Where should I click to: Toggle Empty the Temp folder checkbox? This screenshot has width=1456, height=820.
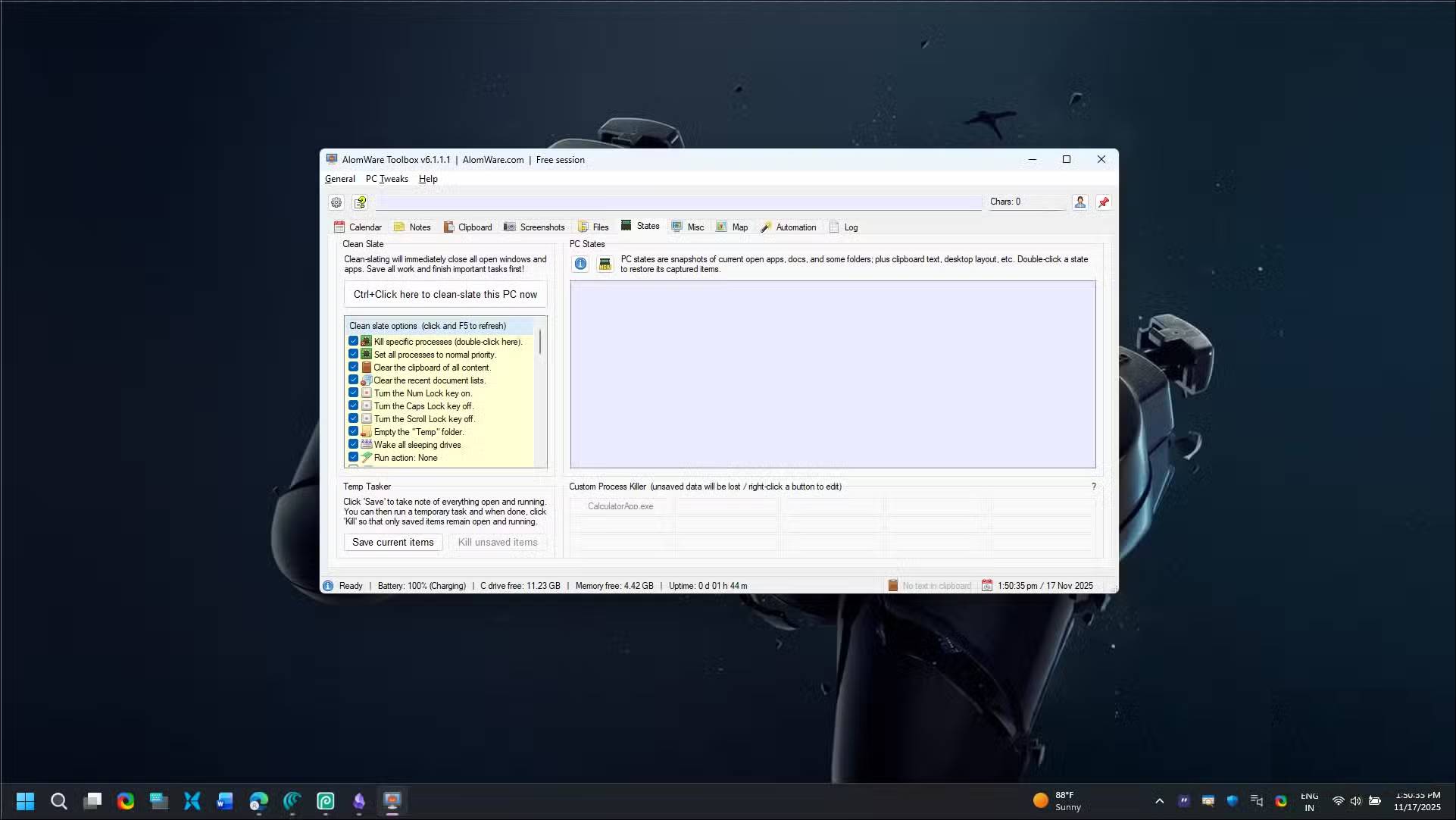click(x=353, y=432)
